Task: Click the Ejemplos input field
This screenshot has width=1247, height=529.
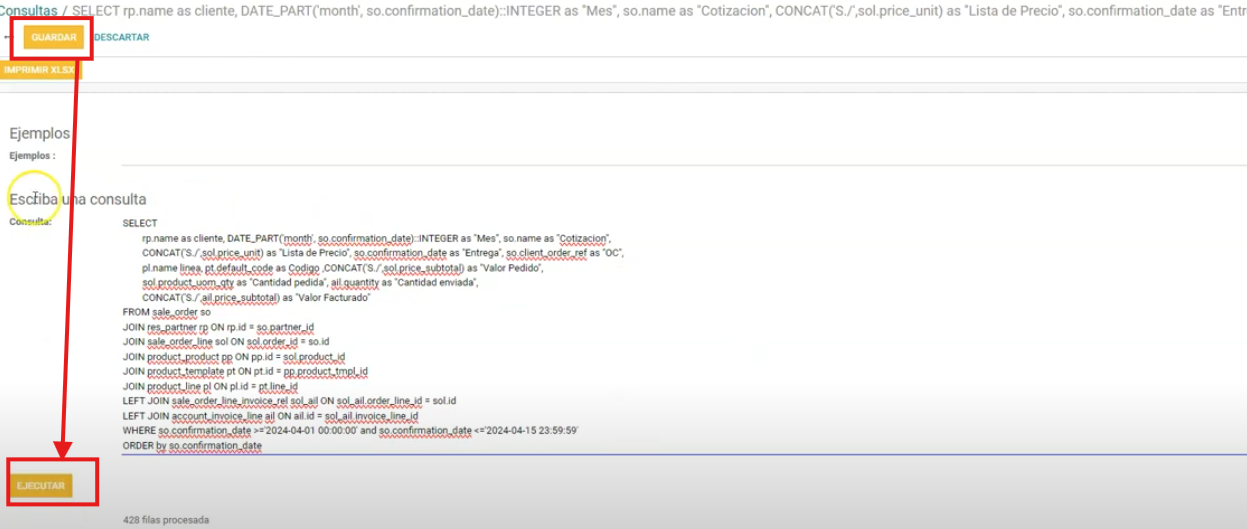Action: 680,156
